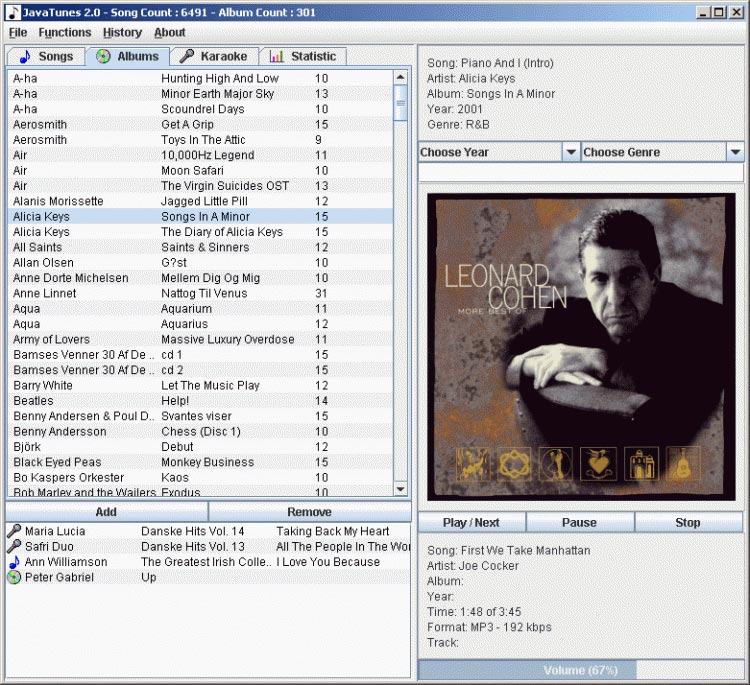The image size is (750, 685).
Task: Select the Beatles Help! album row
Action: tap(200, 401)
